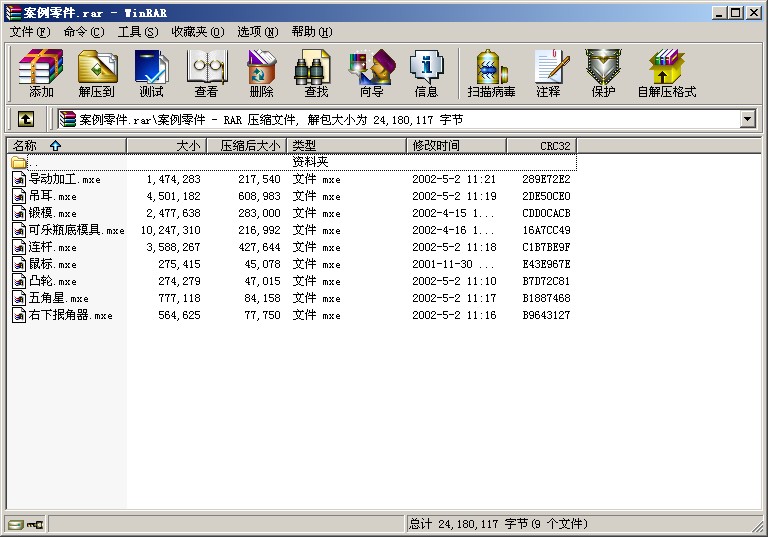Click the Test (测试) toolbar icon
The height and width of the screenshot is (537, 768).
(x=151, y=73)
